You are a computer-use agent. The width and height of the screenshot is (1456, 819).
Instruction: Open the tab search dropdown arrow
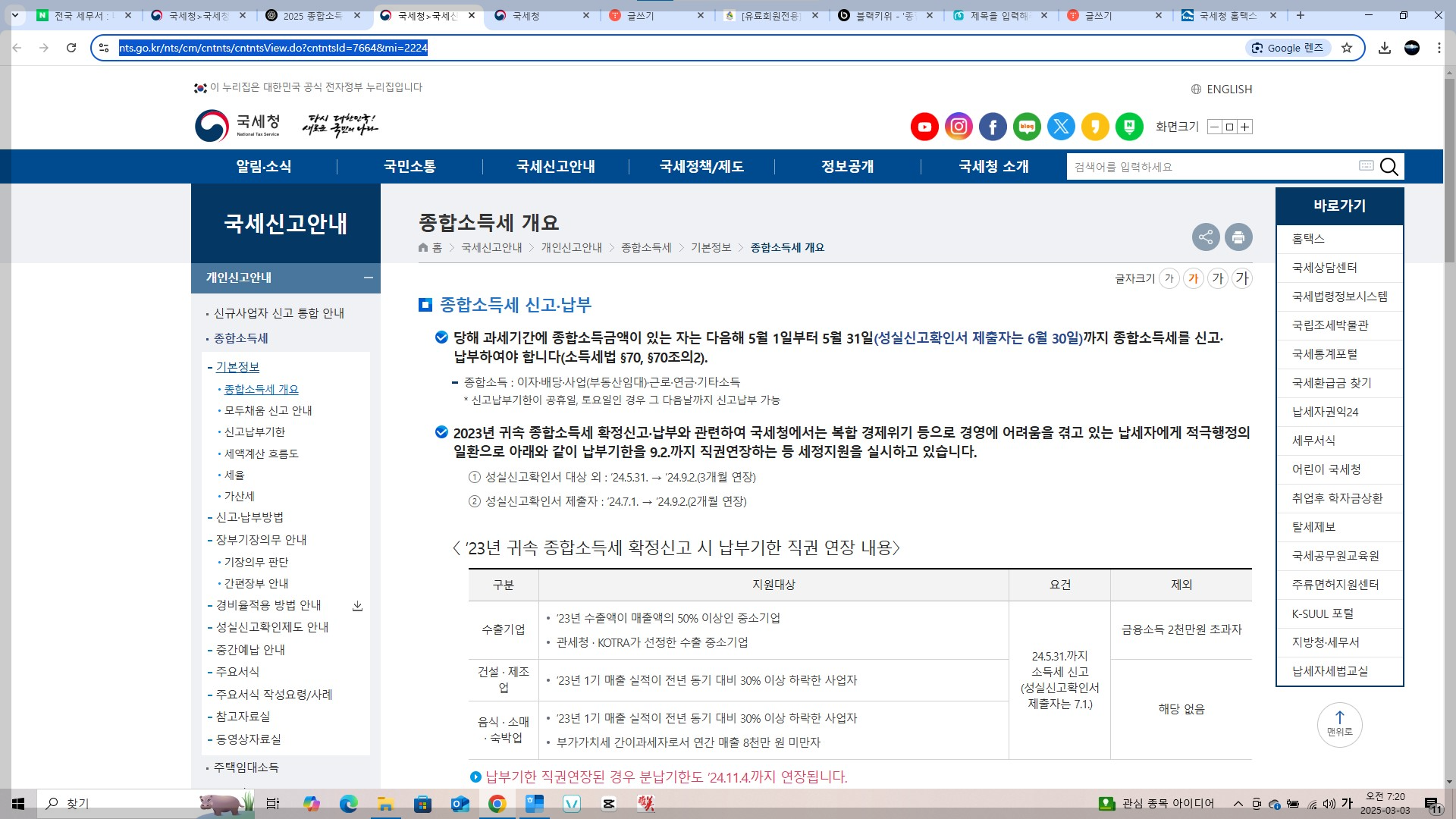[x=14, y=15]
